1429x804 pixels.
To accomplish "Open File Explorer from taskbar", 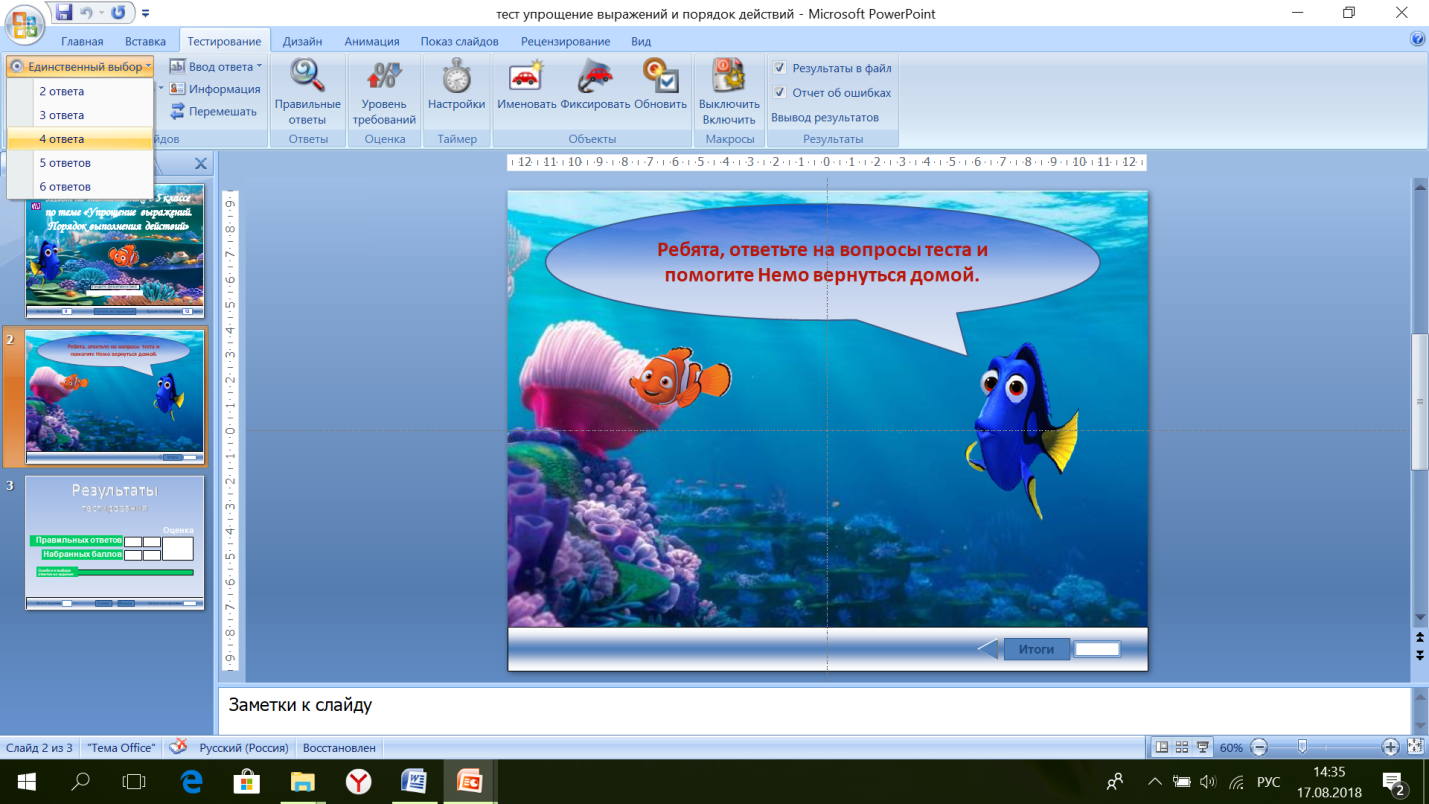I will [302, 781].
